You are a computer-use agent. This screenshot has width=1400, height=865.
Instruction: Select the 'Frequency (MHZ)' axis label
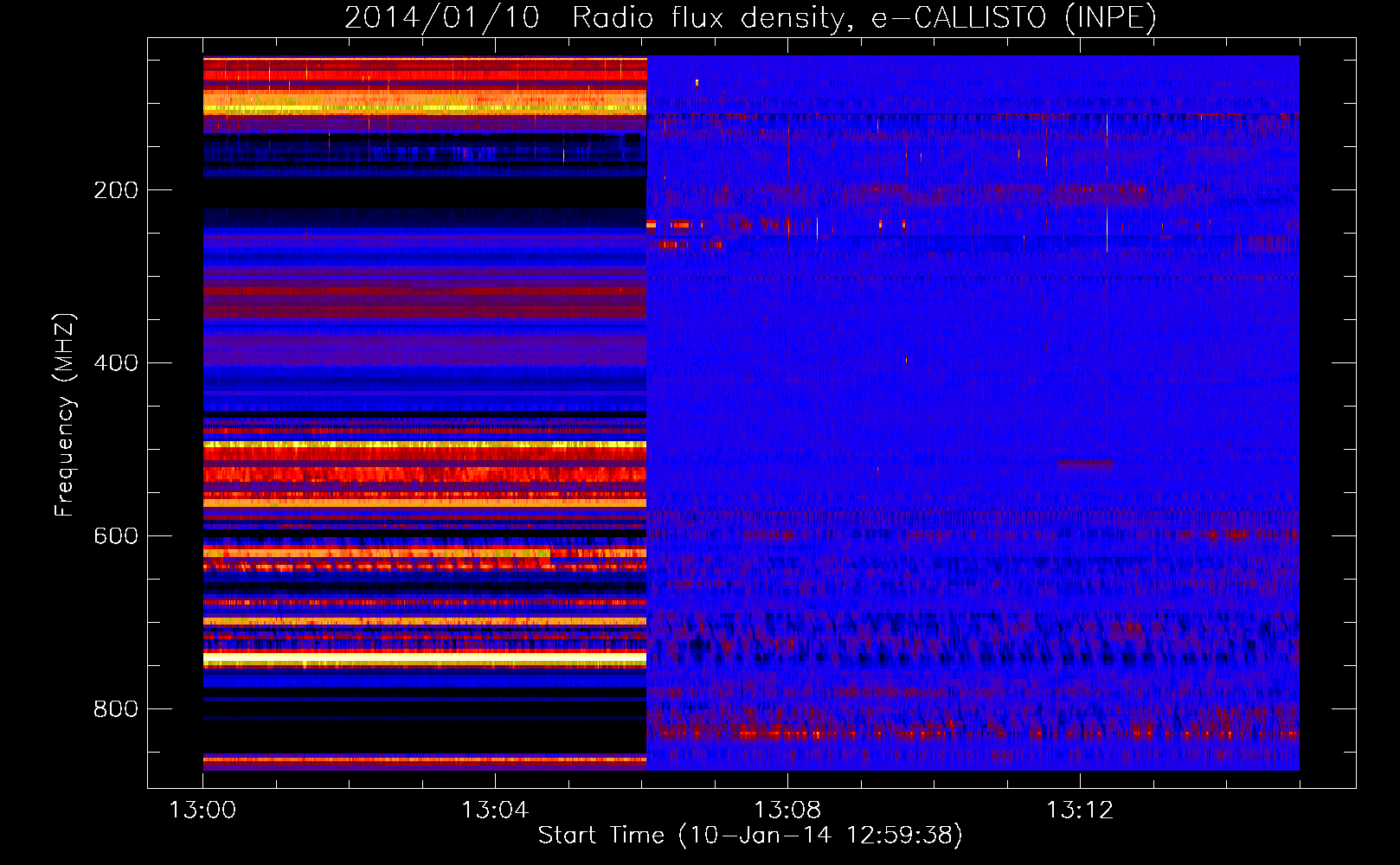pyautogui.click(x=65, y=414)
